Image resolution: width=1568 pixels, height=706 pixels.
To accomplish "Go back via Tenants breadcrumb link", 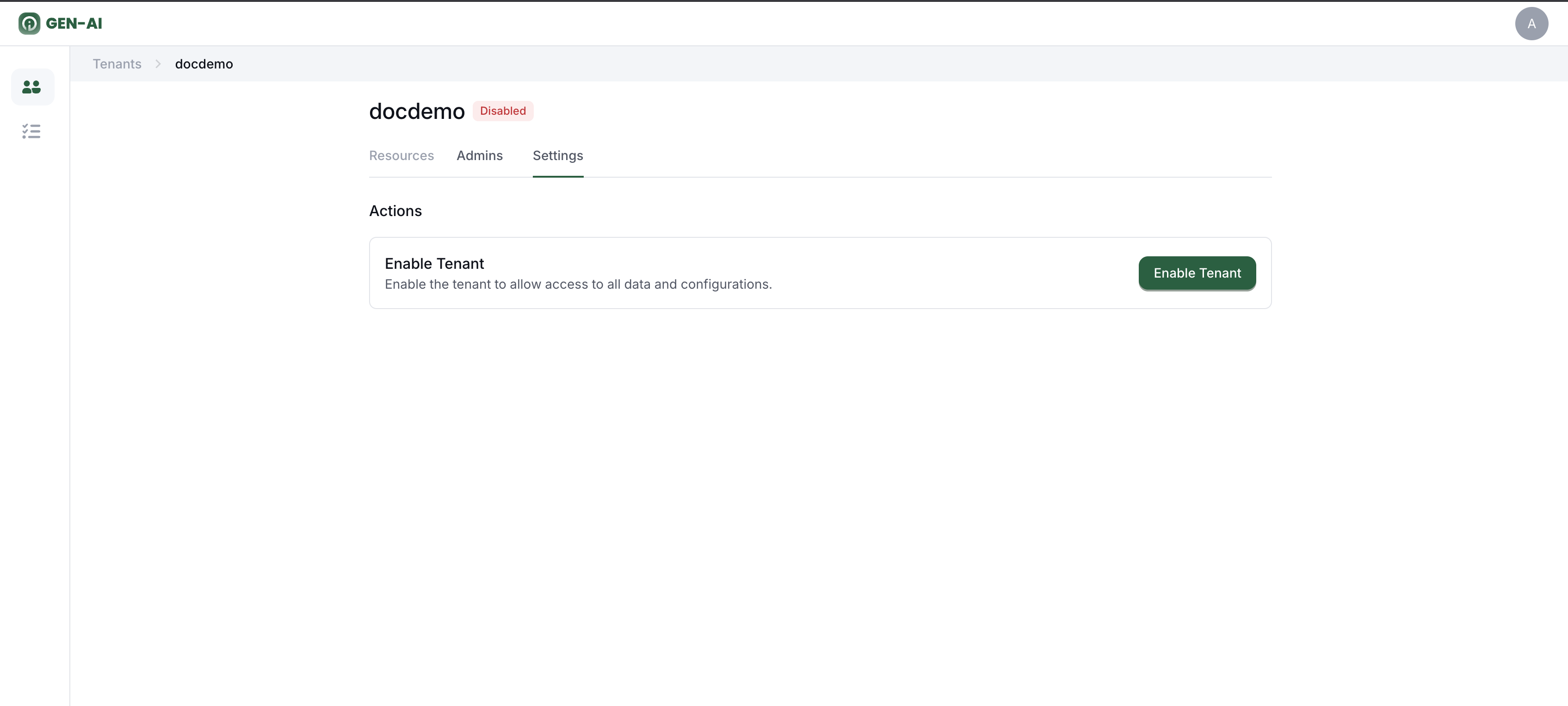I will (117, 64).
